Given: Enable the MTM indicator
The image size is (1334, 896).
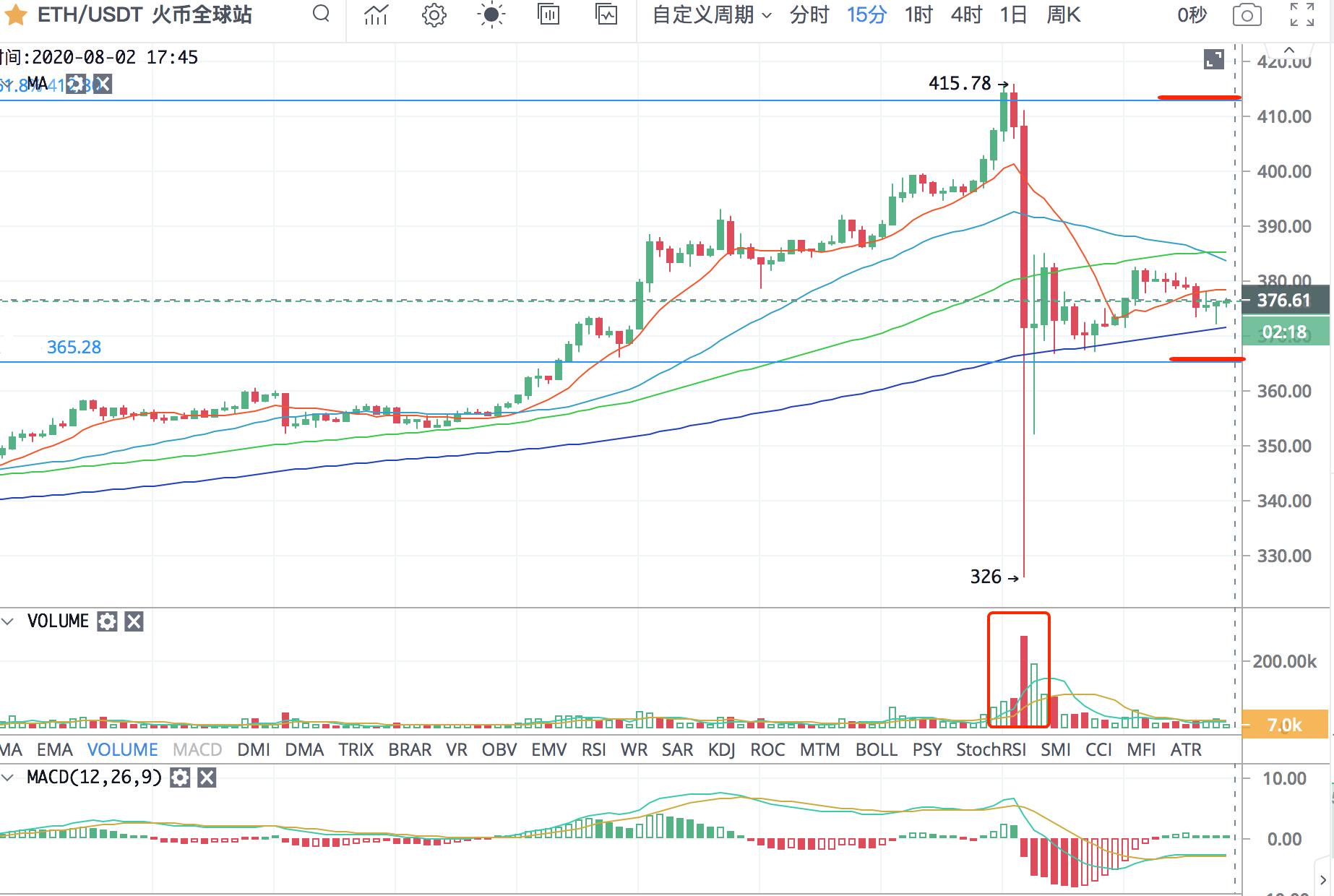Looking at the screenshot, I should [x=820, y=750].
